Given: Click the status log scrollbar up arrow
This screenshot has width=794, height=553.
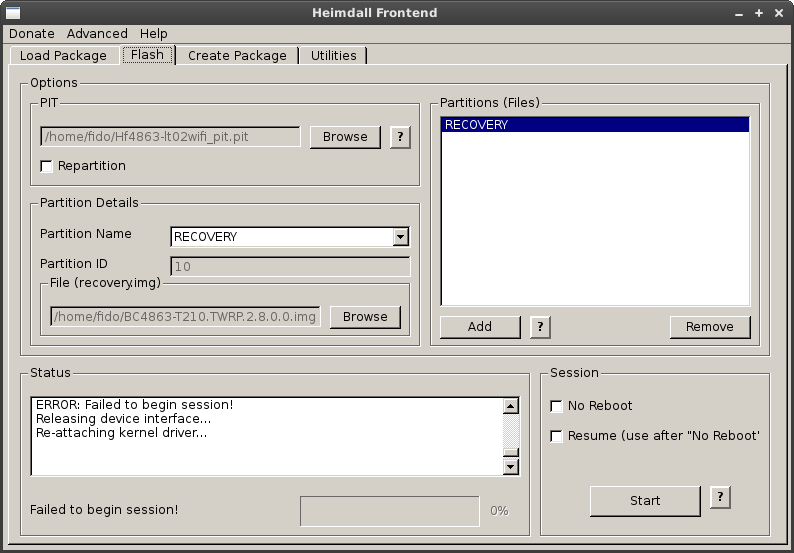Looking at the screenshot, I should pyautogui.click(x=510, y=406).
